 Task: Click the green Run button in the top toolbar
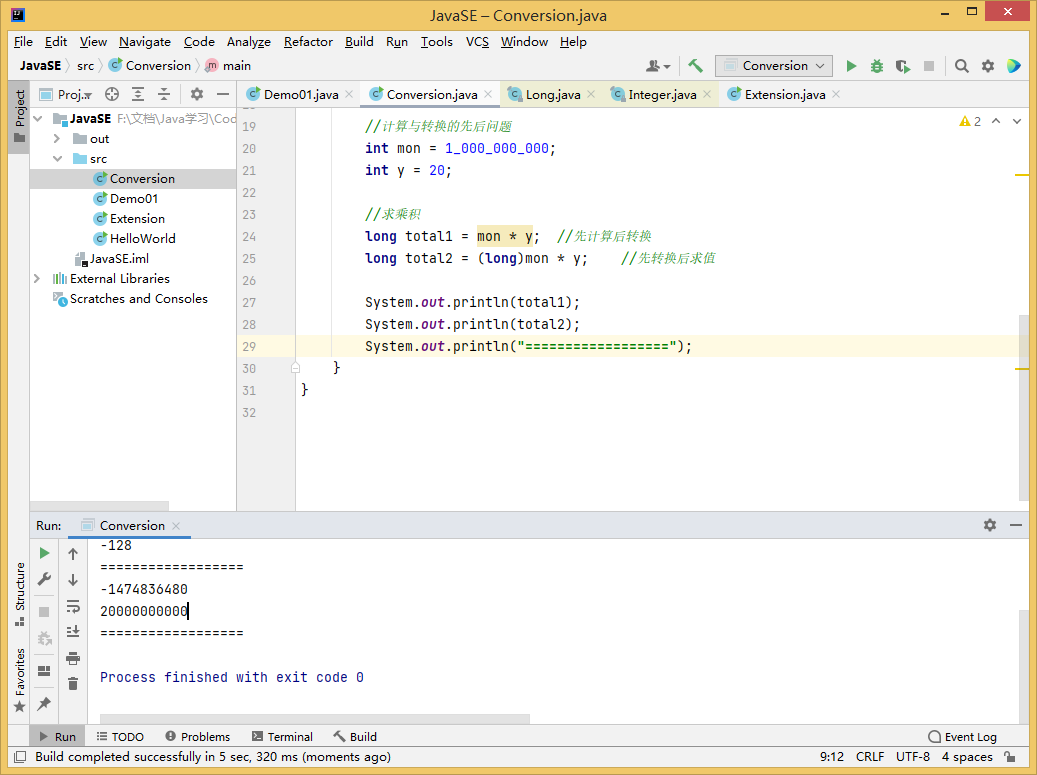click(851, 66)
